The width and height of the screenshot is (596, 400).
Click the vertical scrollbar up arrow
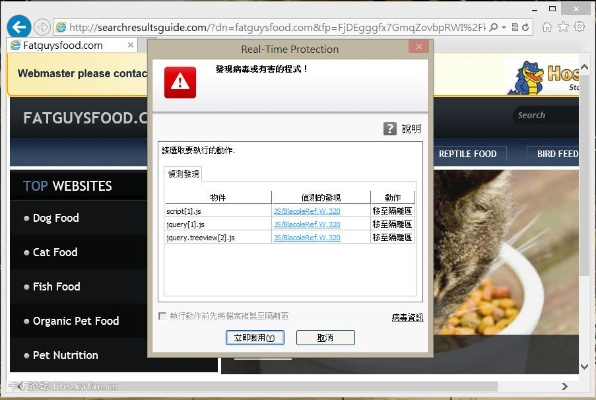point(585,67)
